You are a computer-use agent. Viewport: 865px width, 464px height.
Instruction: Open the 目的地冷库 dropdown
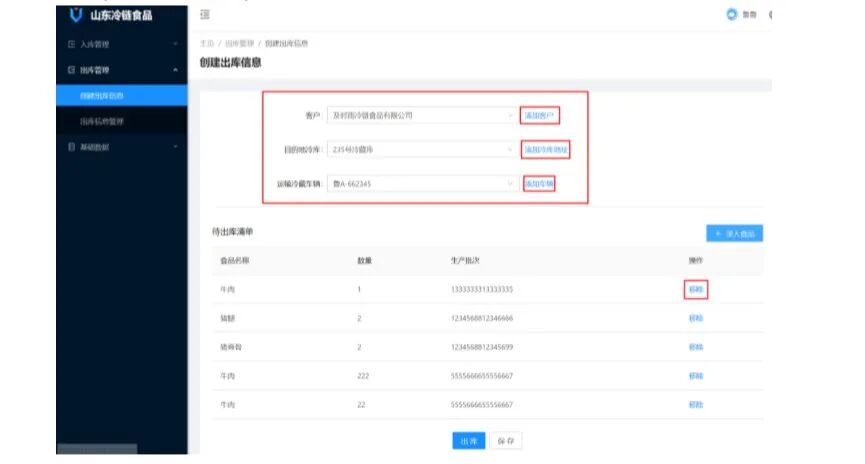tap(422, 150)
